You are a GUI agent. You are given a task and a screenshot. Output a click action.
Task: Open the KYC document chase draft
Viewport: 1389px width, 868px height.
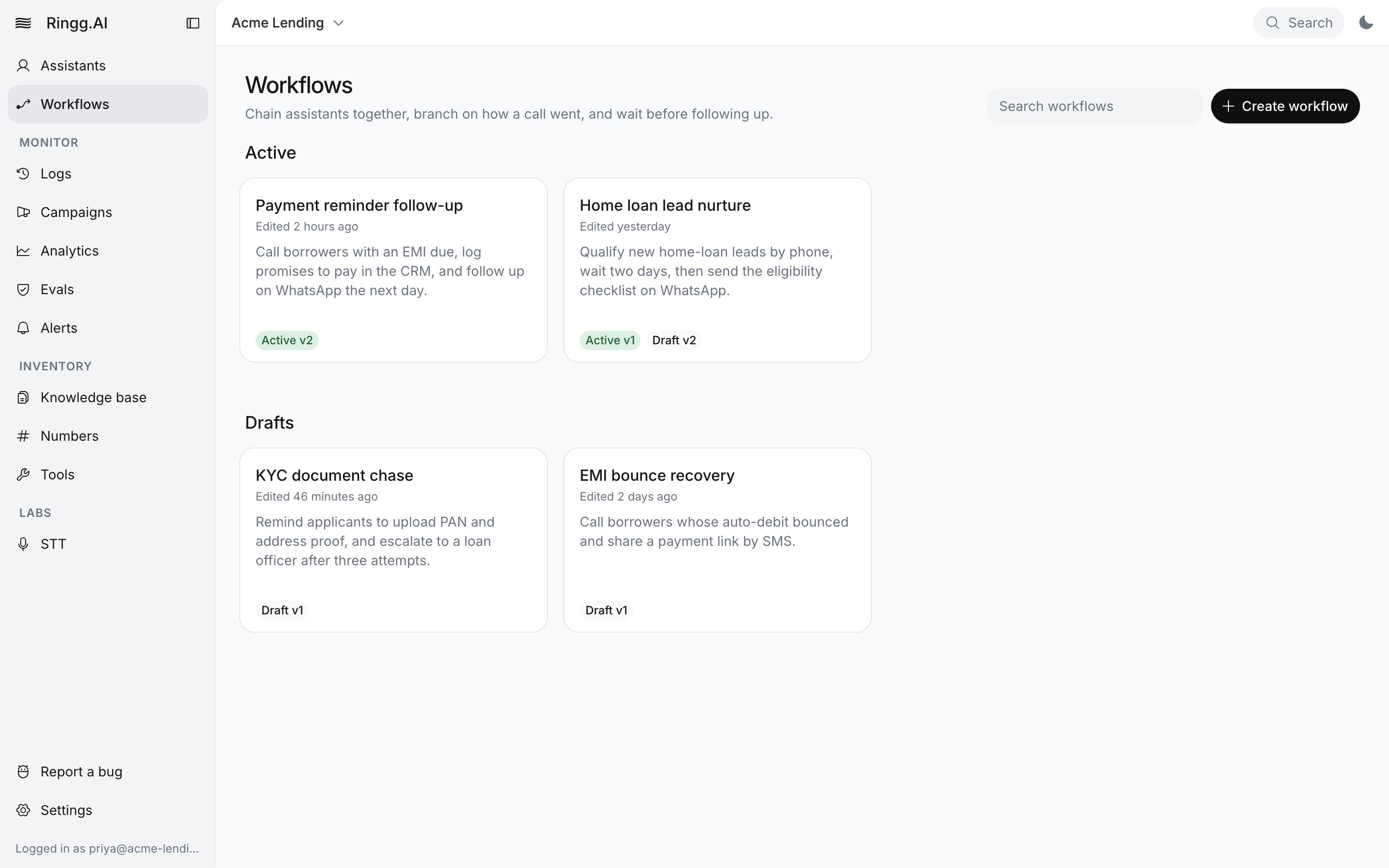pos(393,540)
